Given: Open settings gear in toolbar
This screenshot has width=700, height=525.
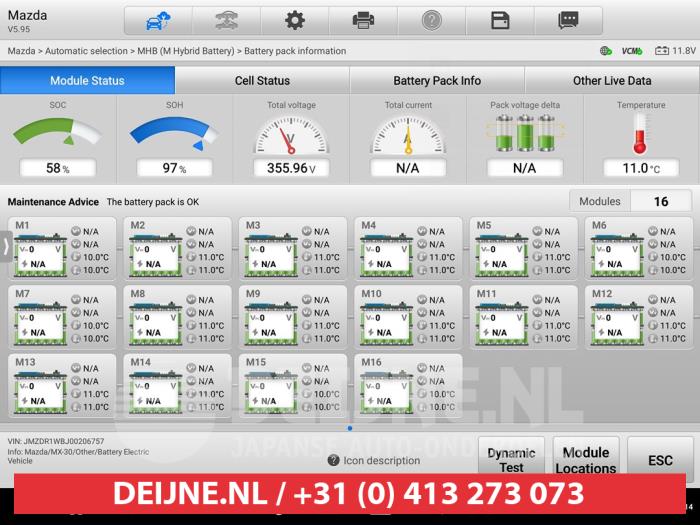Looking at the screenshot, I should point(295,21).
